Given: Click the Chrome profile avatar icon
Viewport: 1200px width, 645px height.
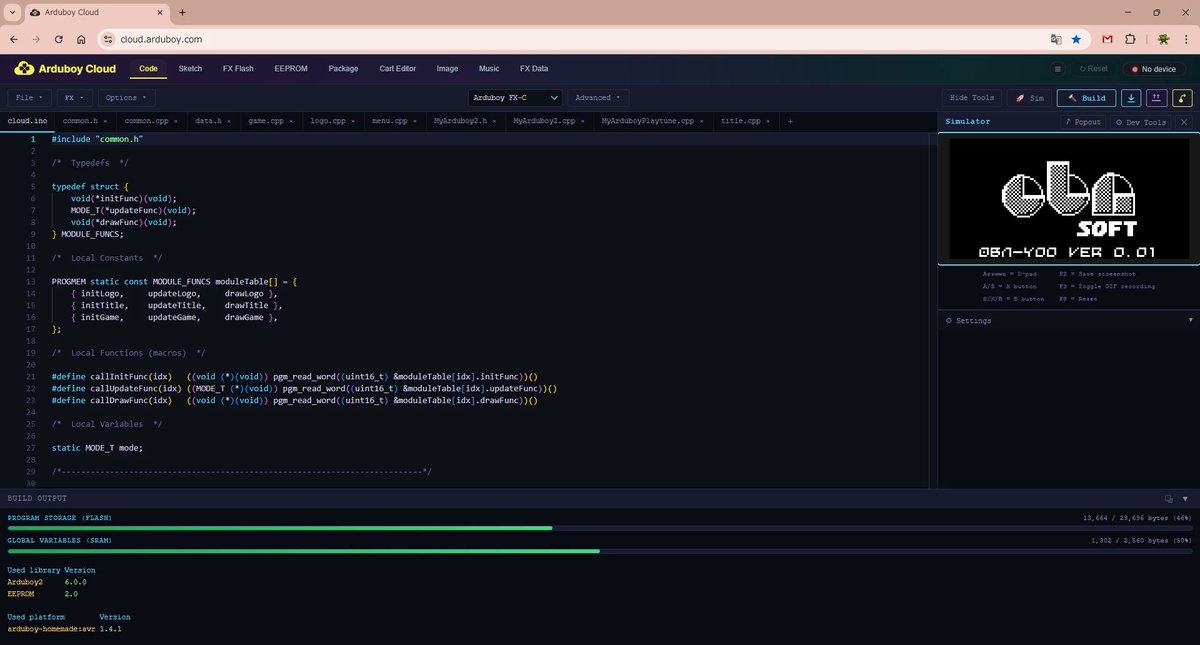Looking at the screenshot, I should point(1164,39).
